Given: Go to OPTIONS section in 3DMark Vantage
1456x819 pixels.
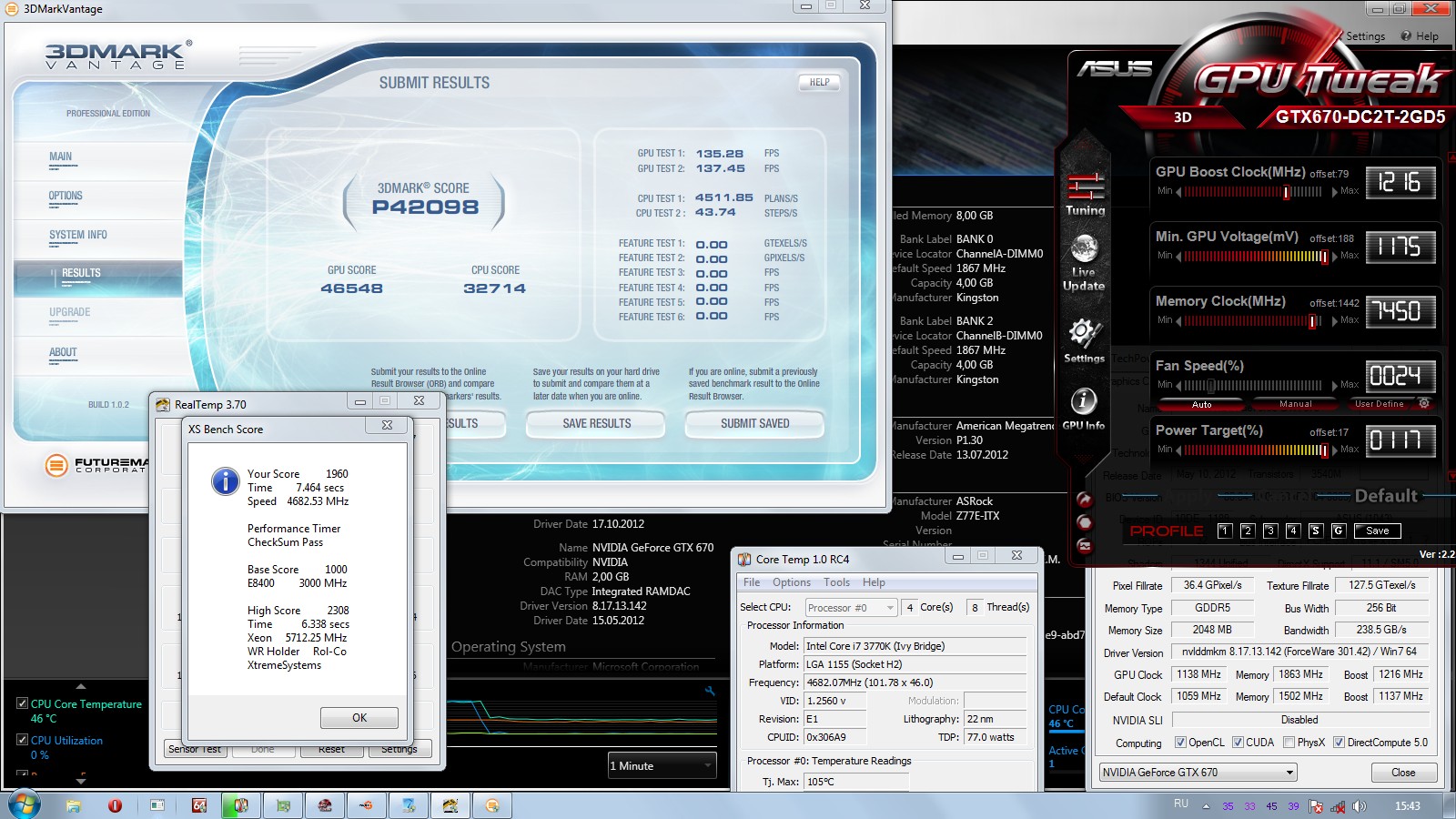Looking at the screenshot, I should click(66, 196).
